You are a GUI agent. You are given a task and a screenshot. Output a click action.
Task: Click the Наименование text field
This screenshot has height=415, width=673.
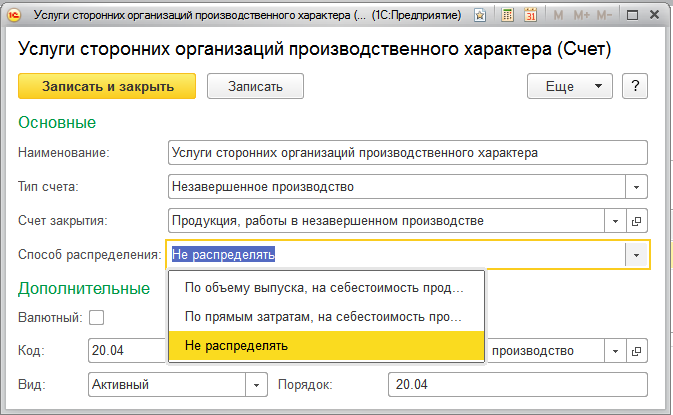pos(408,152)
